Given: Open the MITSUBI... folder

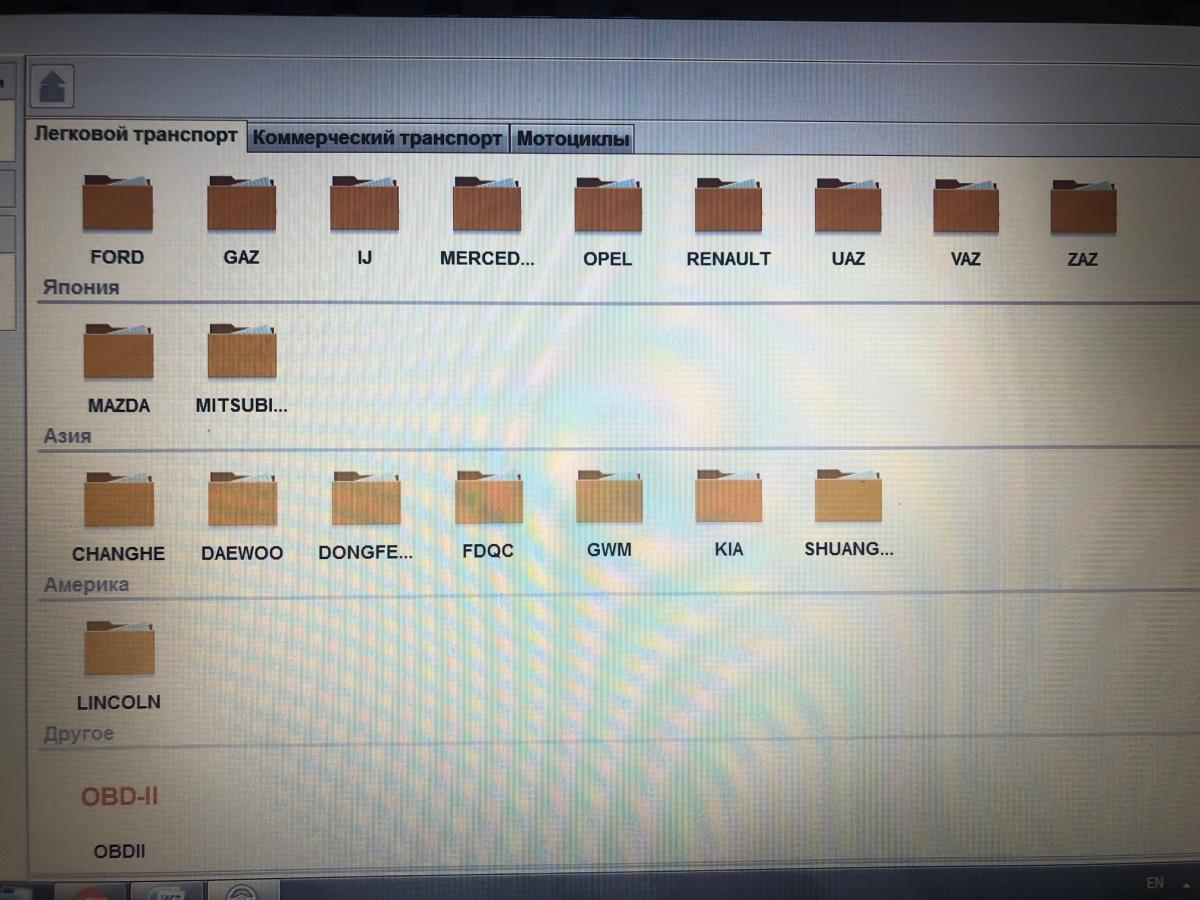Looking at the screenshot, I should tap(241, 351).
